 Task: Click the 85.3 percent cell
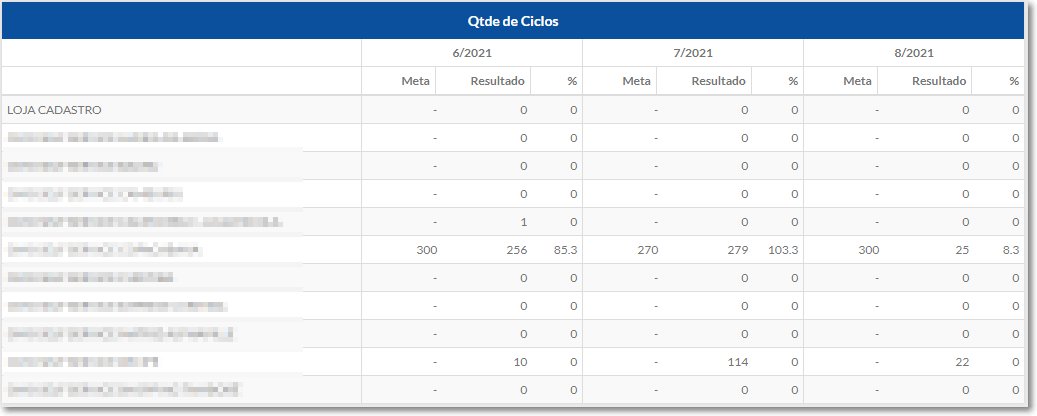coord(565,250)
